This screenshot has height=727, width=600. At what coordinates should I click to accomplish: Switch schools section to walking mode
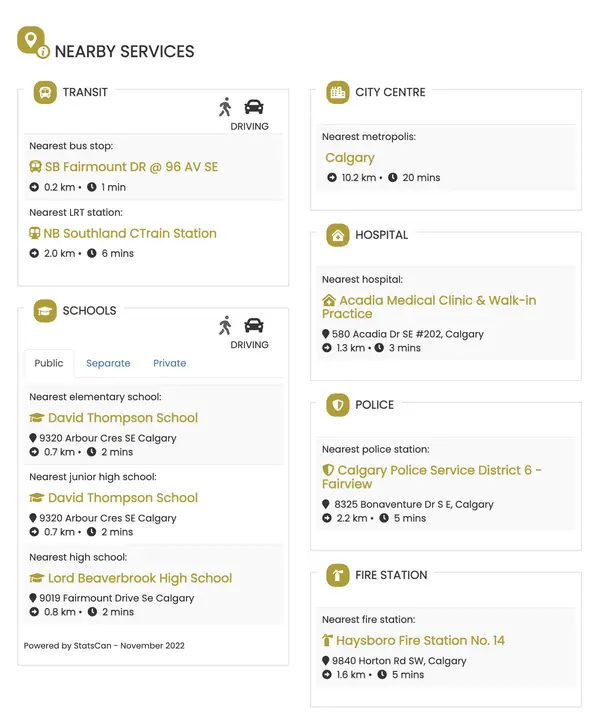pyautogui.click(x=225, y=325)
